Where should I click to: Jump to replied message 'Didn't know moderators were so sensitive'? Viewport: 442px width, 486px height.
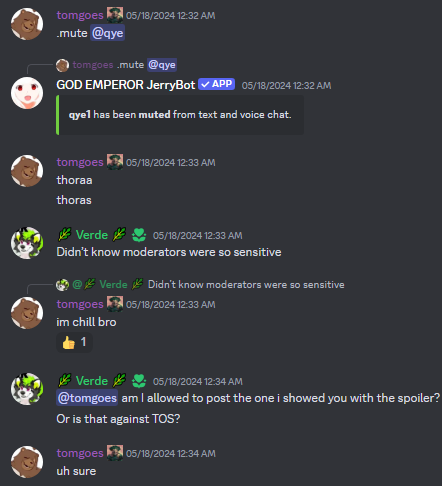coord(246,285)
